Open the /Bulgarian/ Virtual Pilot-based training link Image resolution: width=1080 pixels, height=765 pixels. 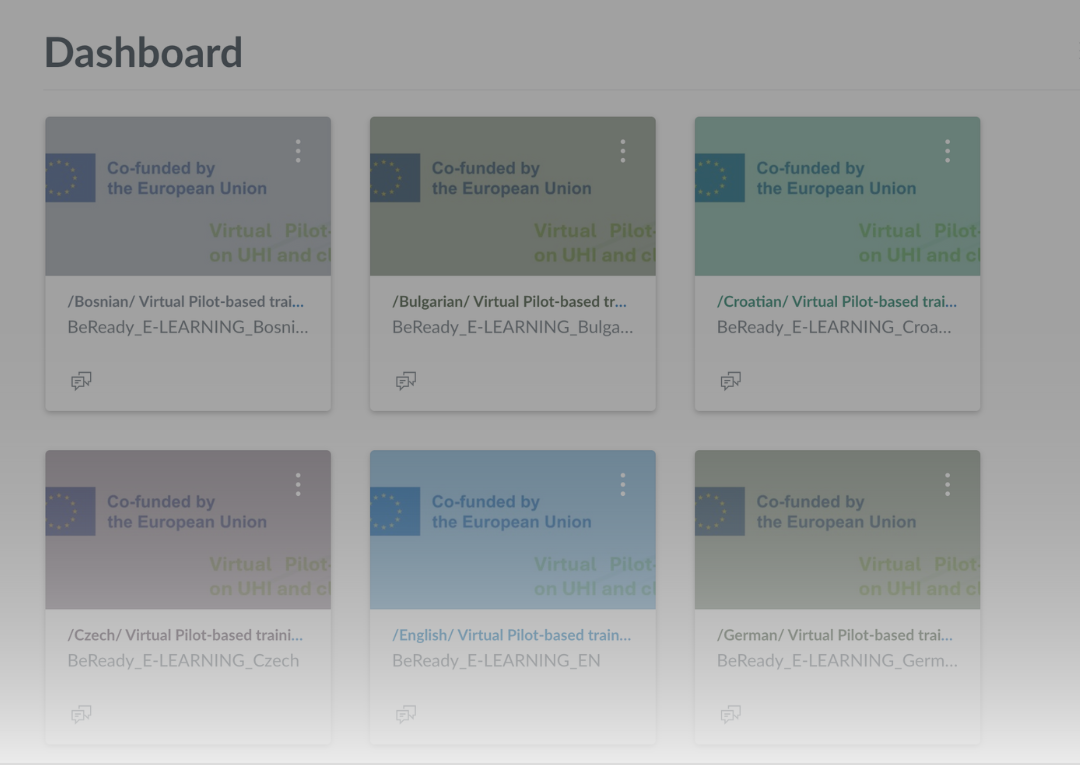(x=510, y=301)
